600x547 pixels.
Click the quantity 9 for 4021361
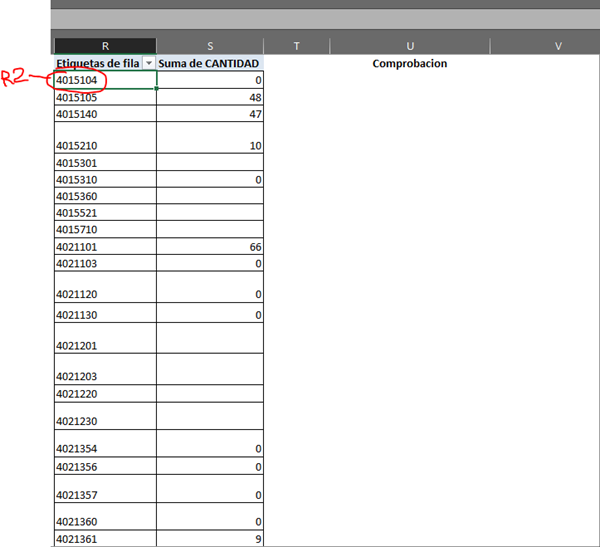[210, 538]
